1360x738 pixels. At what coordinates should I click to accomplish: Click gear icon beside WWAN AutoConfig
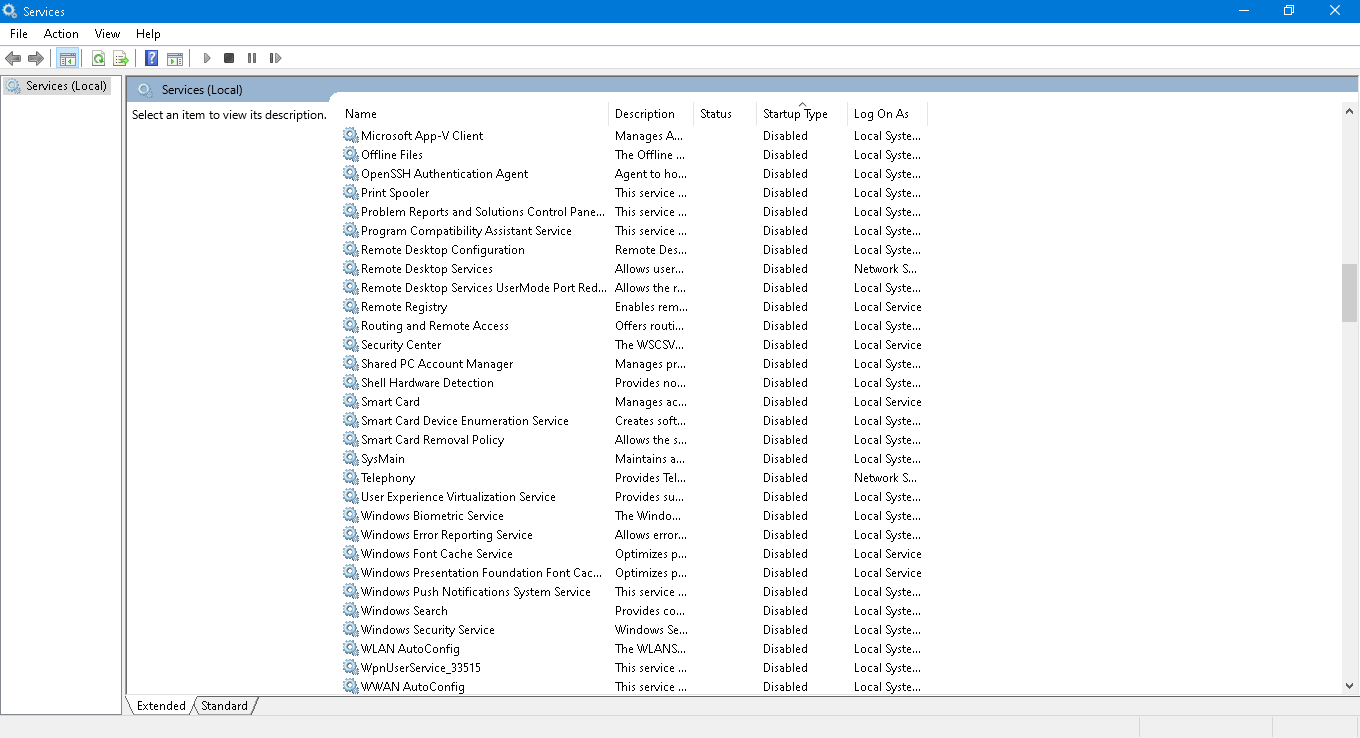[x=351, y=687]
